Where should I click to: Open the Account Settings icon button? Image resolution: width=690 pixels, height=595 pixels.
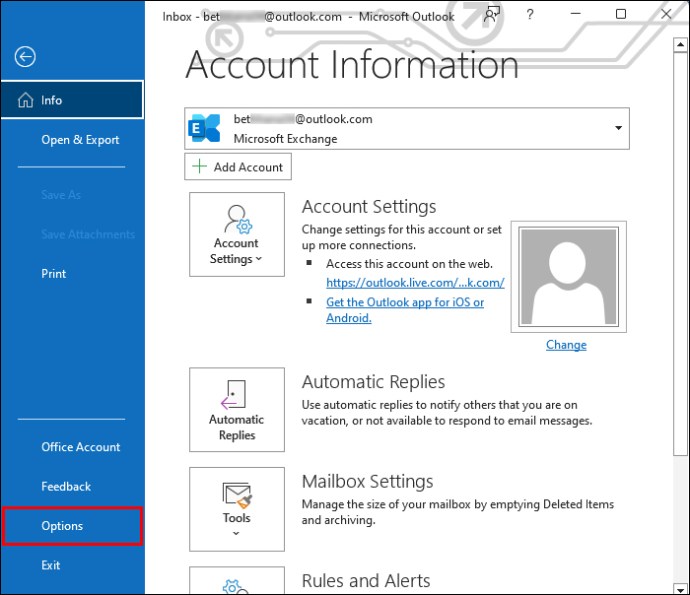click(x=236, y=234)
